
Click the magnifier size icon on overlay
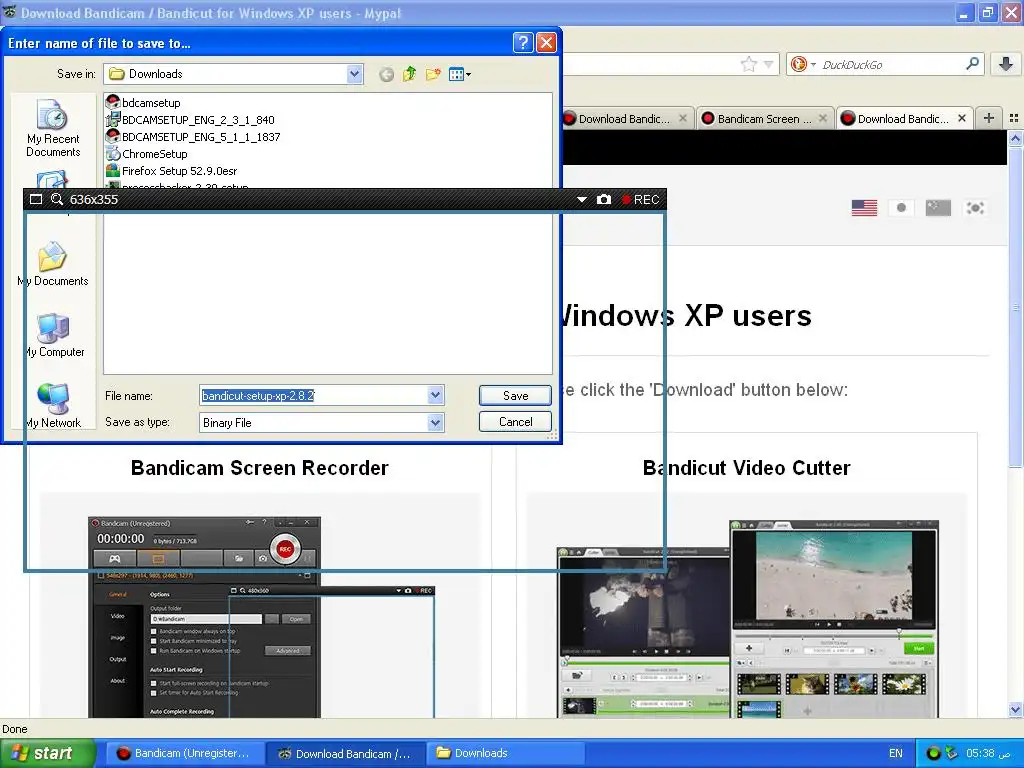click(57, 199)
